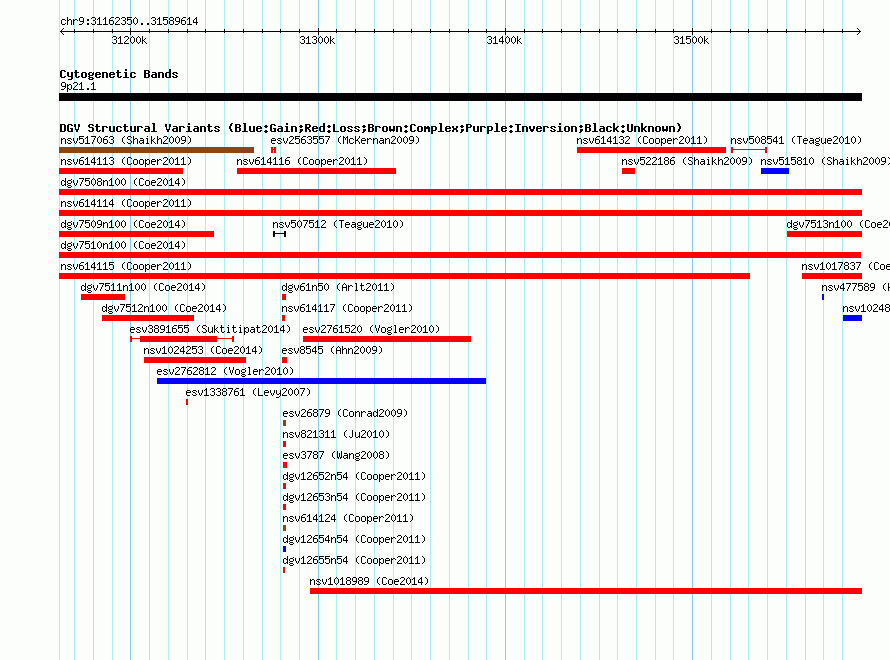Click the dgv12655n54 (Cooper2011) label
Screen dimensions: 890x660
pyautogui.click(x=354, y=560)
